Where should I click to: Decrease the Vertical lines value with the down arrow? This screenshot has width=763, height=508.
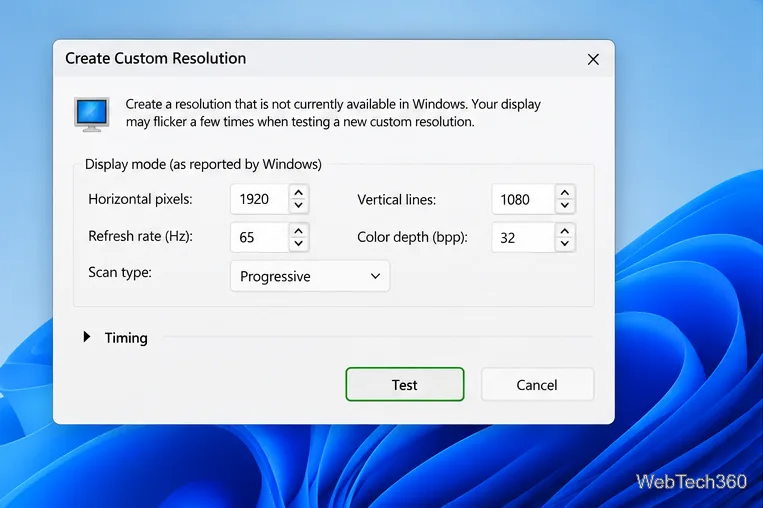coord(564,205)
